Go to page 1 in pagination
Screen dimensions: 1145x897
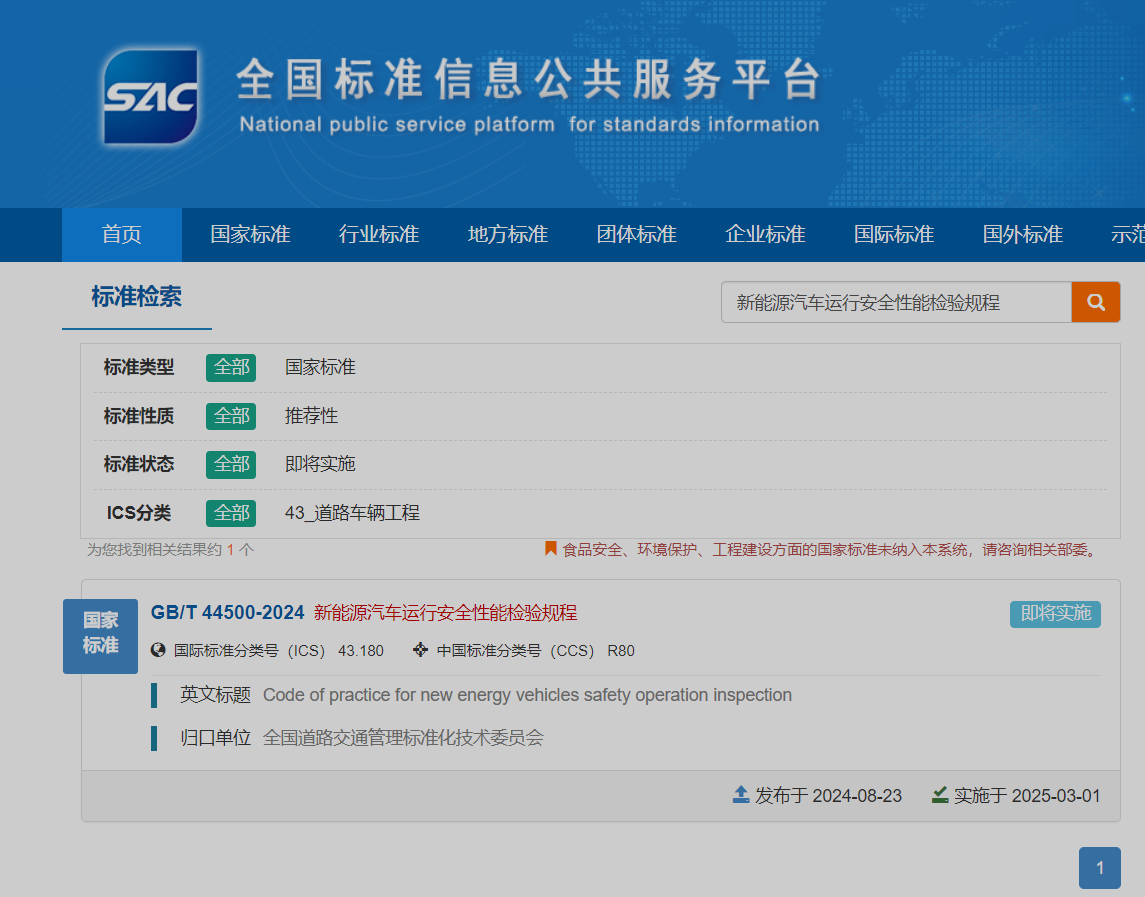(x=1100, y=868)
